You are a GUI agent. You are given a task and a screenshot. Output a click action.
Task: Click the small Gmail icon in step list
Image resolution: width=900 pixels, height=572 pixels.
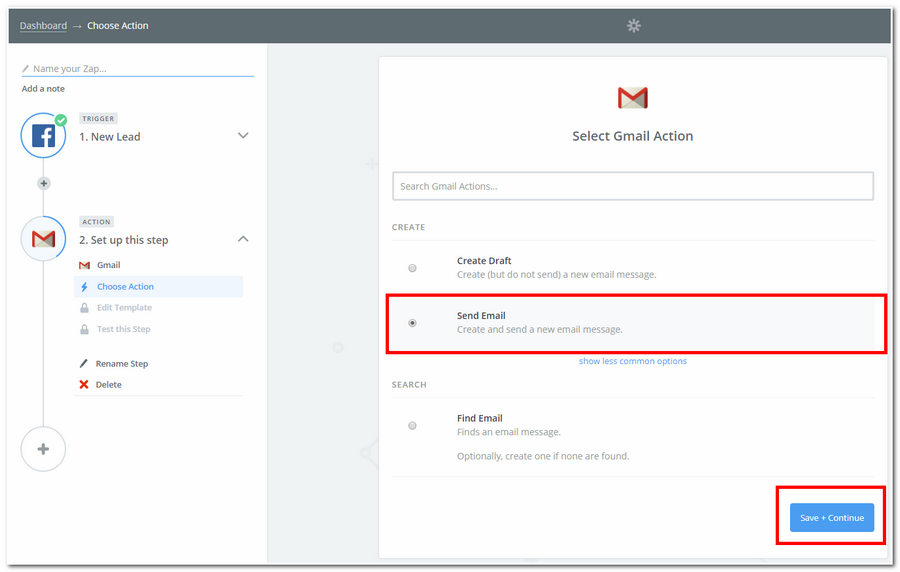tap(84, 265)
